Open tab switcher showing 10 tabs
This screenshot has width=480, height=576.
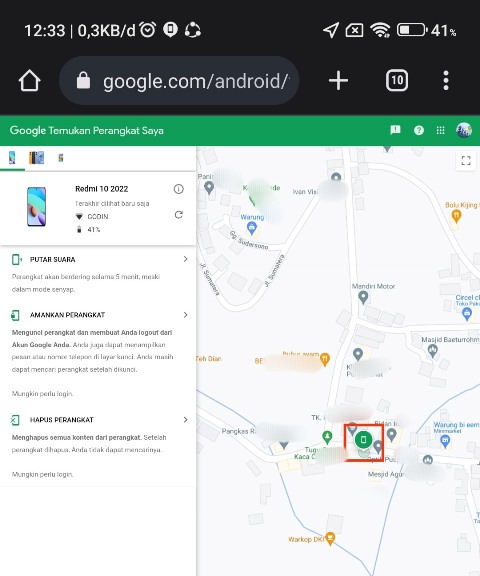coord(397,80)
